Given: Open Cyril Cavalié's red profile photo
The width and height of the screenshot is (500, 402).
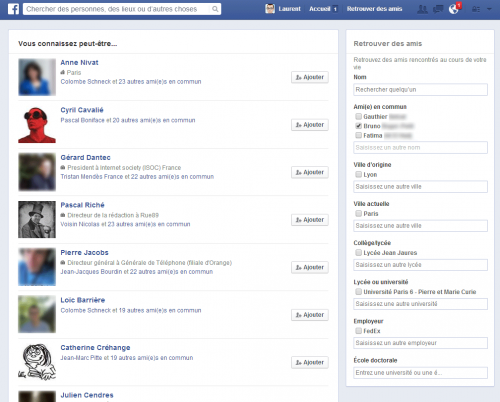Looking at the screenshot, I should (x=37, y=125).
